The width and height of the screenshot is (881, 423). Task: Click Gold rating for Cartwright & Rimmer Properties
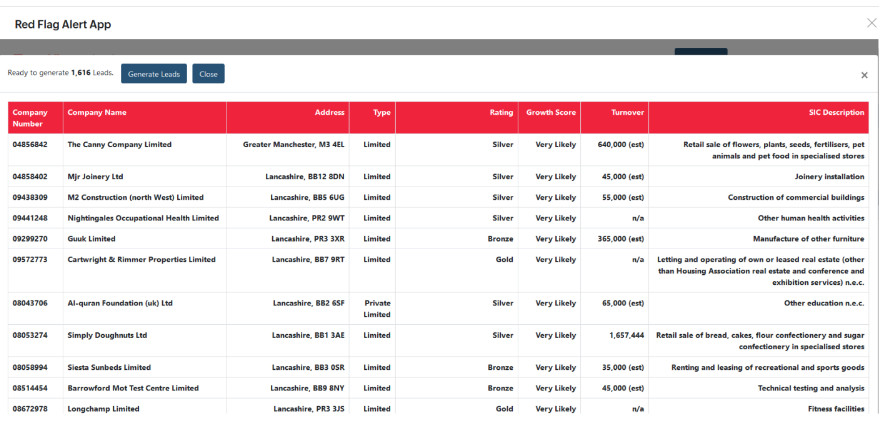[505, 260]
